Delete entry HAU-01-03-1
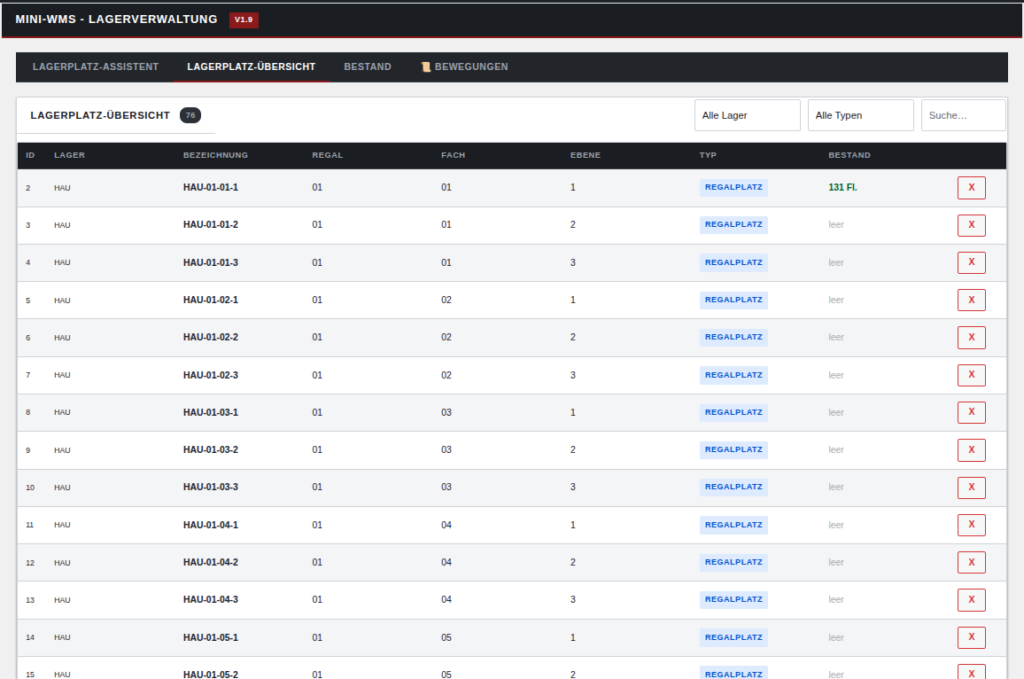The image size is (1024, 679). tap(971, 413)
